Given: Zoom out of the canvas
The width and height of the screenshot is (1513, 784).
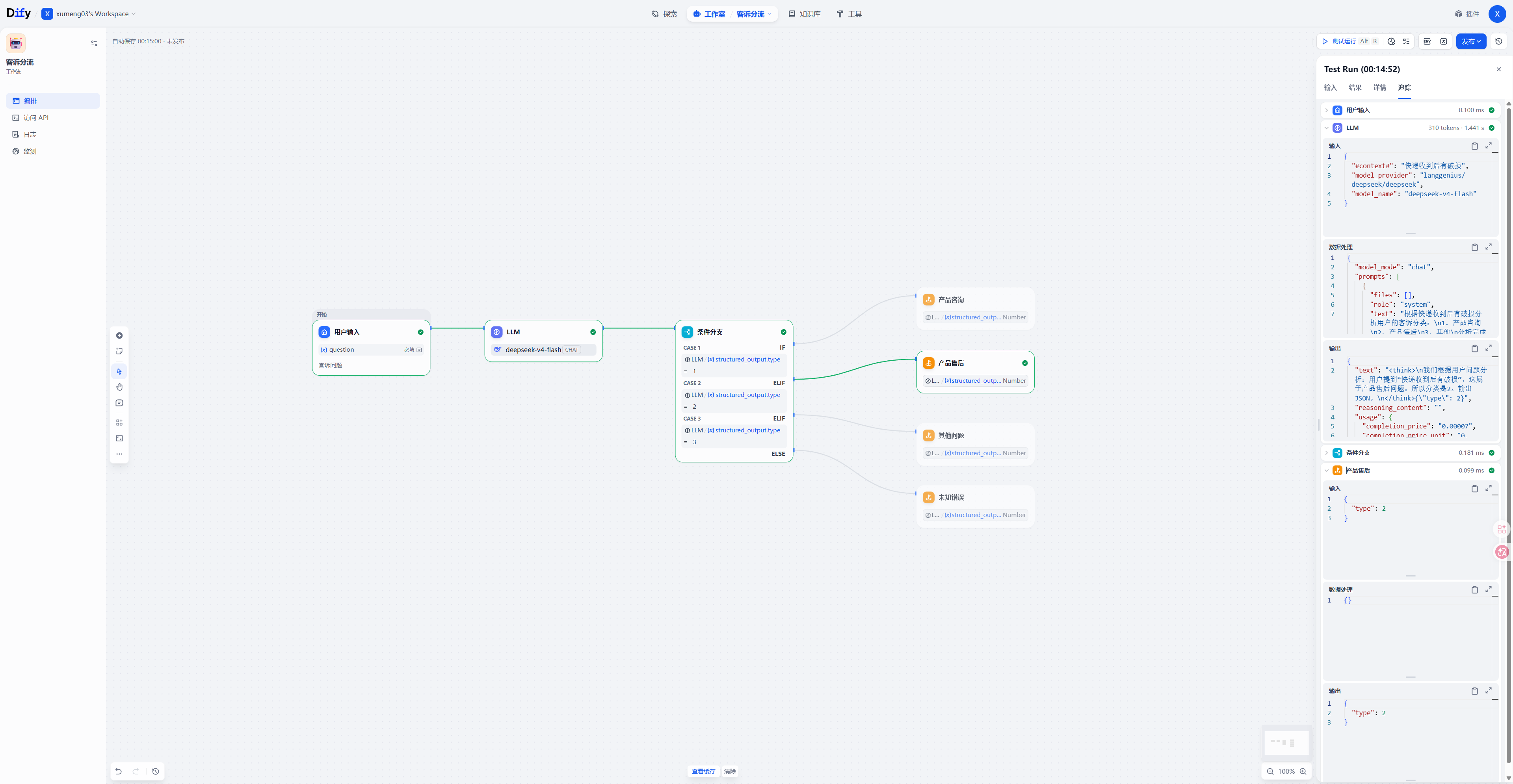Looking at the screenshot, I should pyautogui.click(x=1270, y=771).
